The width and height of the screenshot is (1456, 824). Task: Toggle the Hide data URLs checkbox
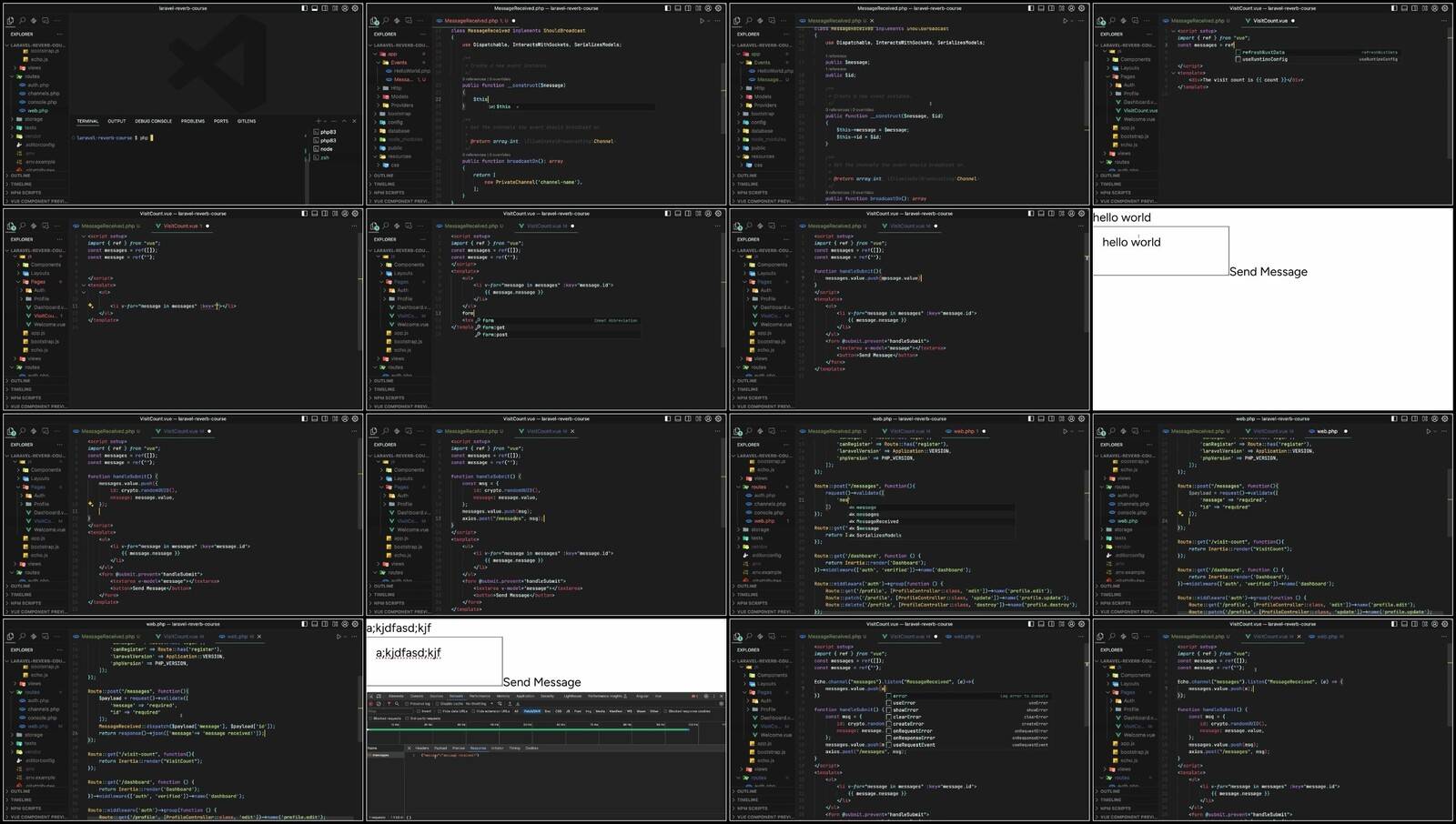pos(440,711)
